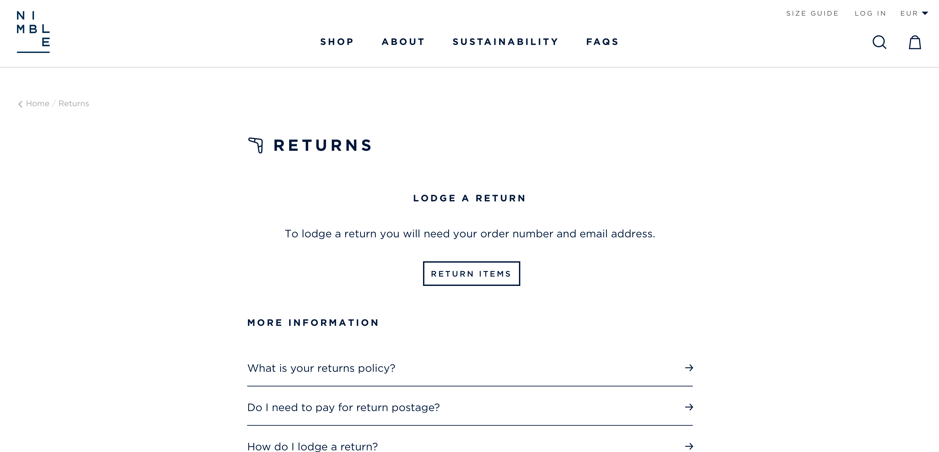Go to Home via breadcrumb
939x452 pixels.
tap(38, 104)
